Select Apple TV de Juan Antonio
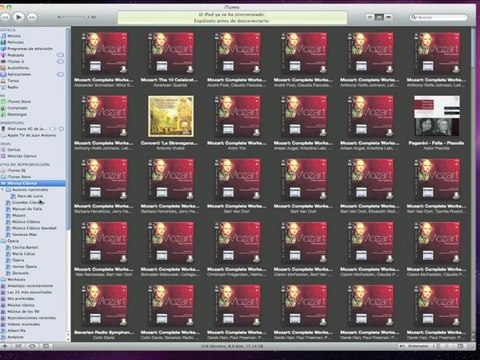480x360 pixels. tap(31, 135)
